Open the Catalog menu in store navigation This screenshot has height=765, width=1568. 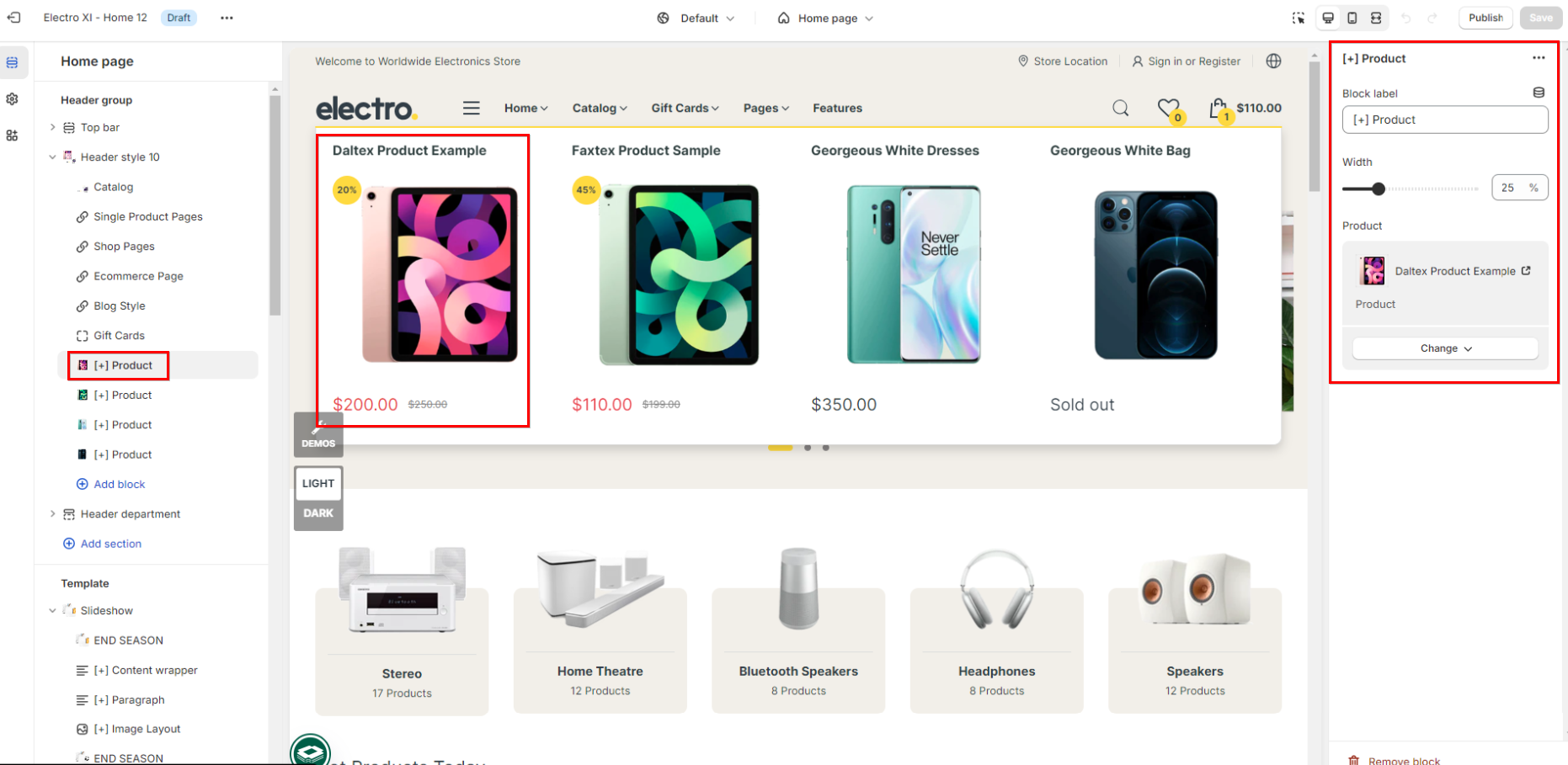pyautogui.click(x=600, y=108)
